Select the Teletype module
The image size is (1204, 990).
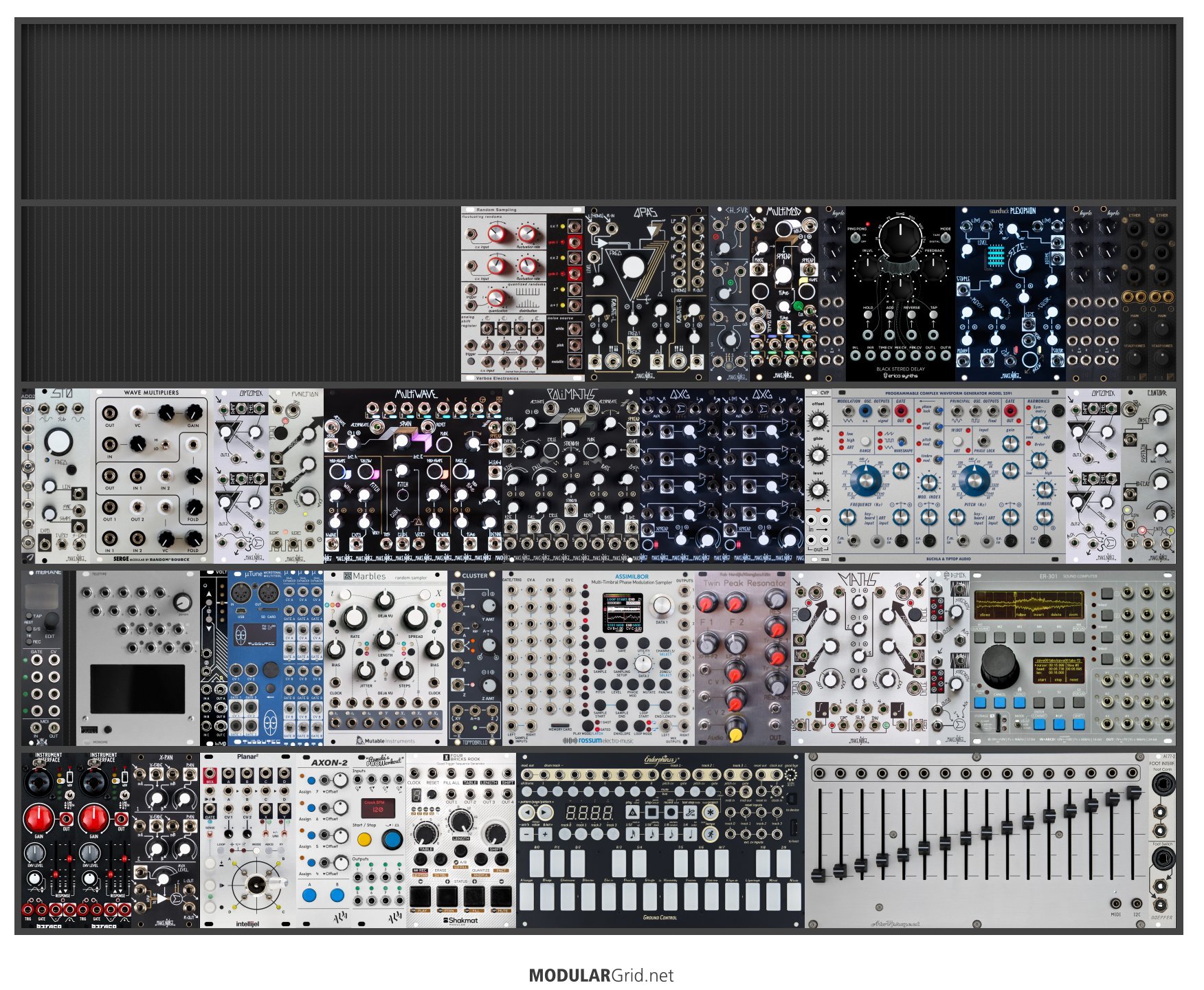click(138, 658)
